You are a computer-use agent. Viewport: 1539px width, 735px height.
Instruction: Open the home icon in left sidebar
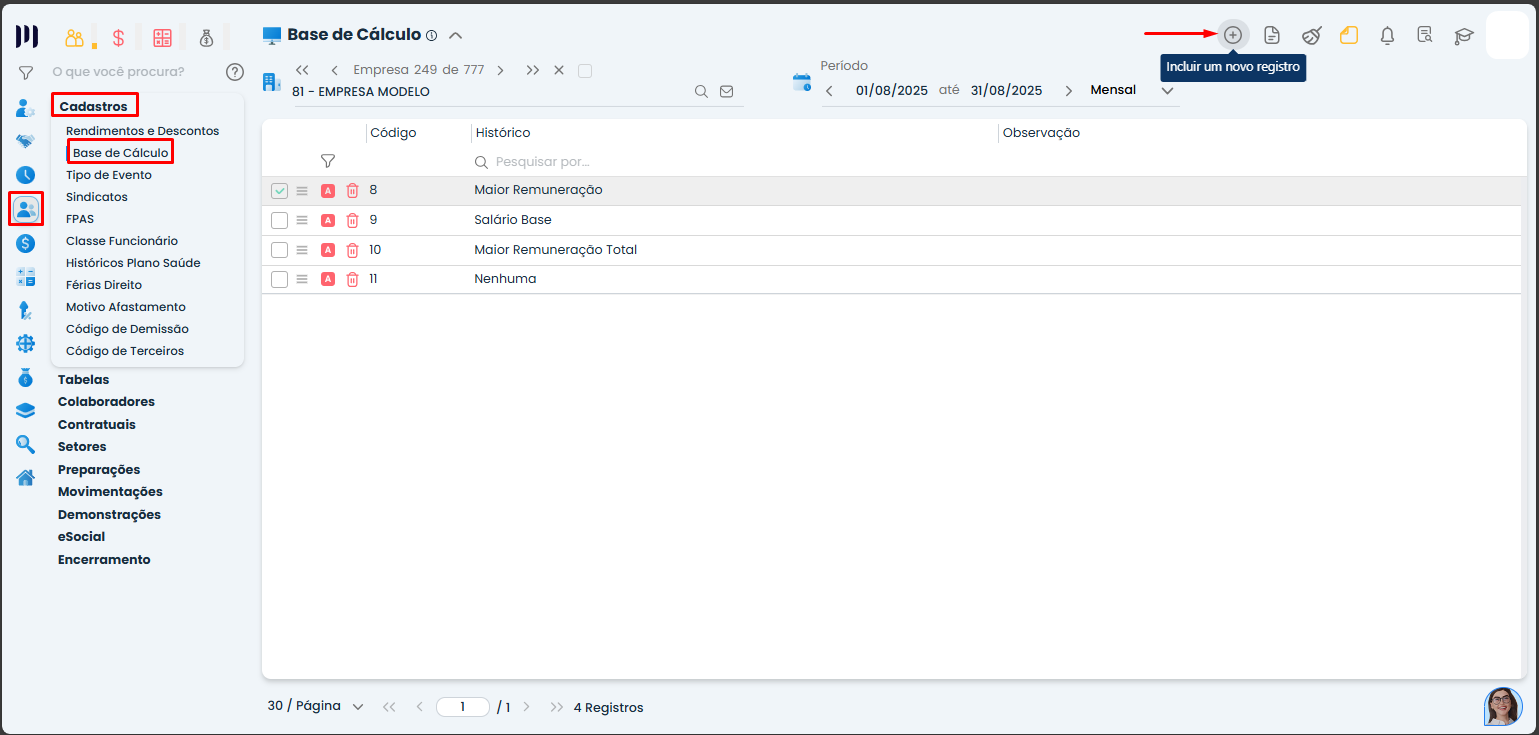(x=26, y=477)
